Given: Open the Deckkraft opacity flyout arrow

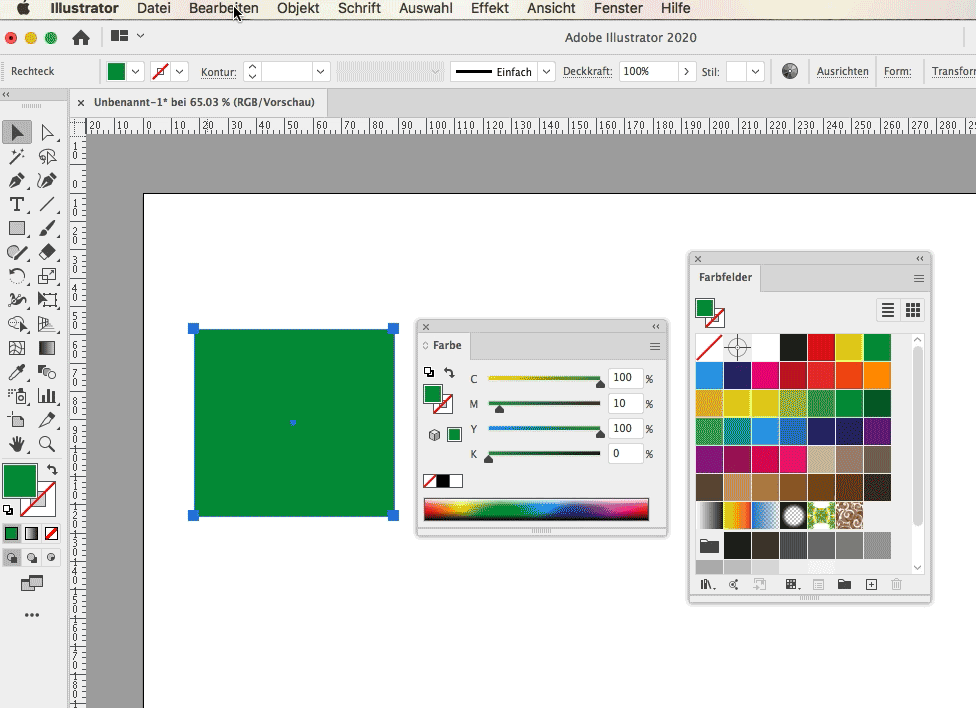Looking at the screenshot, I should pos(686,72).
